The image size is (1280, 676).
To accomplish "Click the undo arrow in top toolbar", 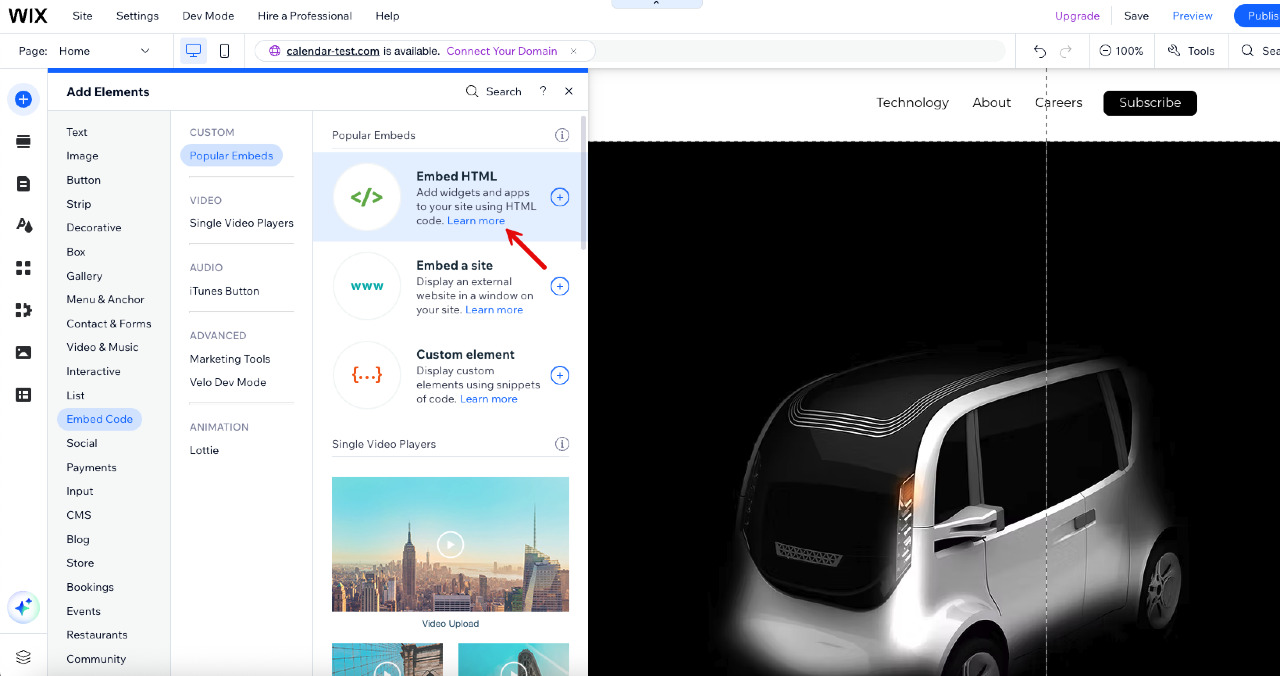I will (1040, 51).
